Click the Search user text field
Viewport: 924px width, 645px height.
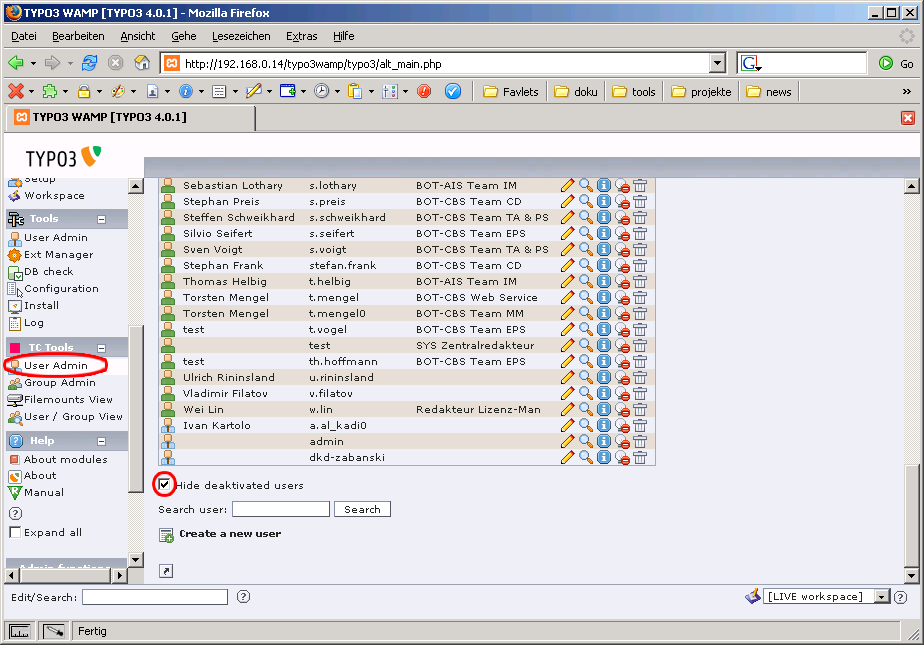click(x=281, y=509)
